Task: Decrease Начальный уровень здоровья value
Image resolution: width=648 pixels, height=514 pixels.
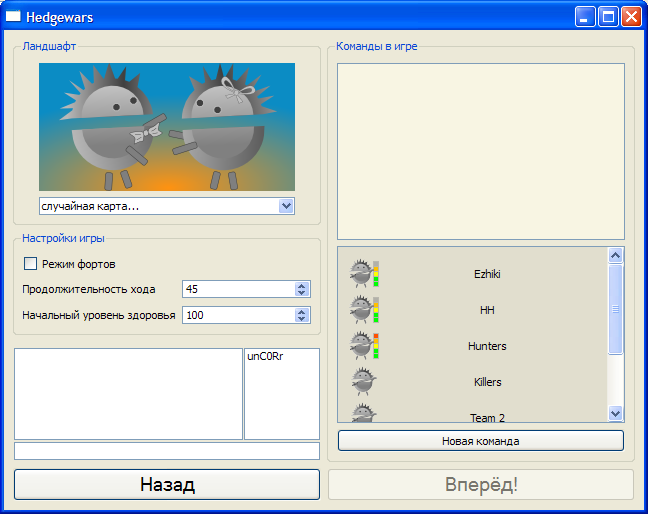Action: click(x=302, y=319)
